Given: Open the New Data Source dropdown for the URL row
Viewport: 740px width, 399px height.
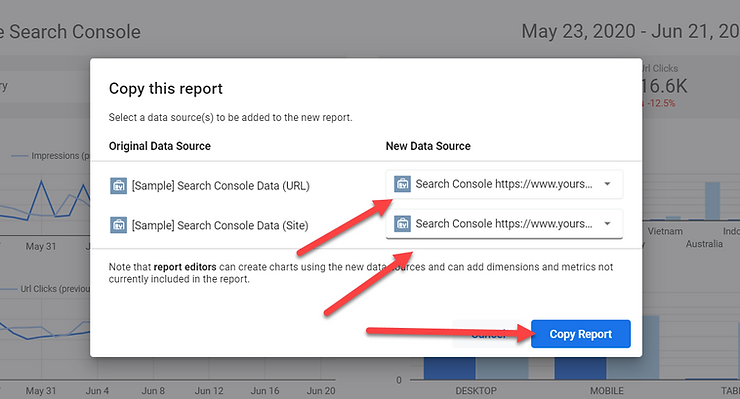Looking at the screenshot, I should pyautogui.click(x=504, y=184).
